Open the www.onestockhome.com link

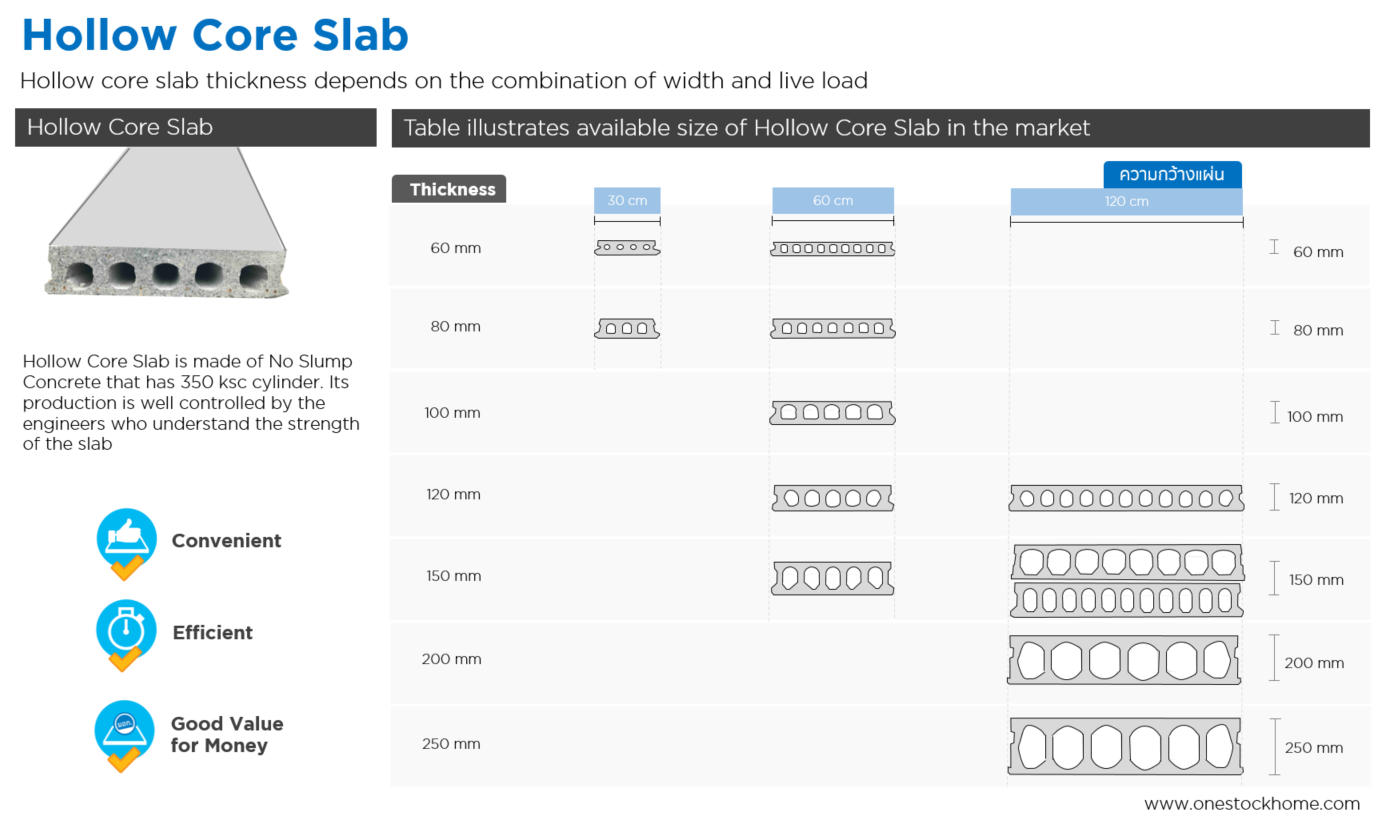[1252, 803]
